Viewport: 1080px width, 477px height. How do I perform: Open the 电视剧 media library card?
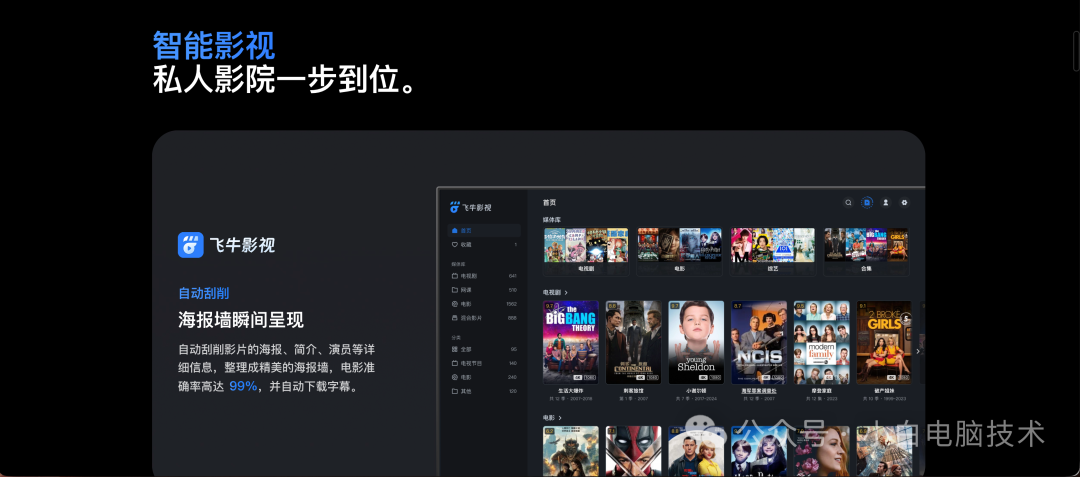coord(586,251)
